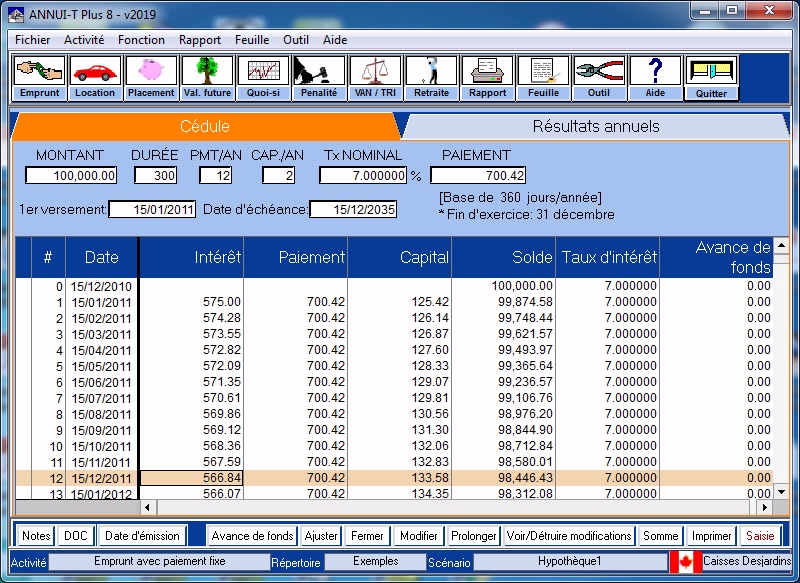Click the DURÉE field showing 300
This screenshot has width=800, height=583.
click(156, 175)
